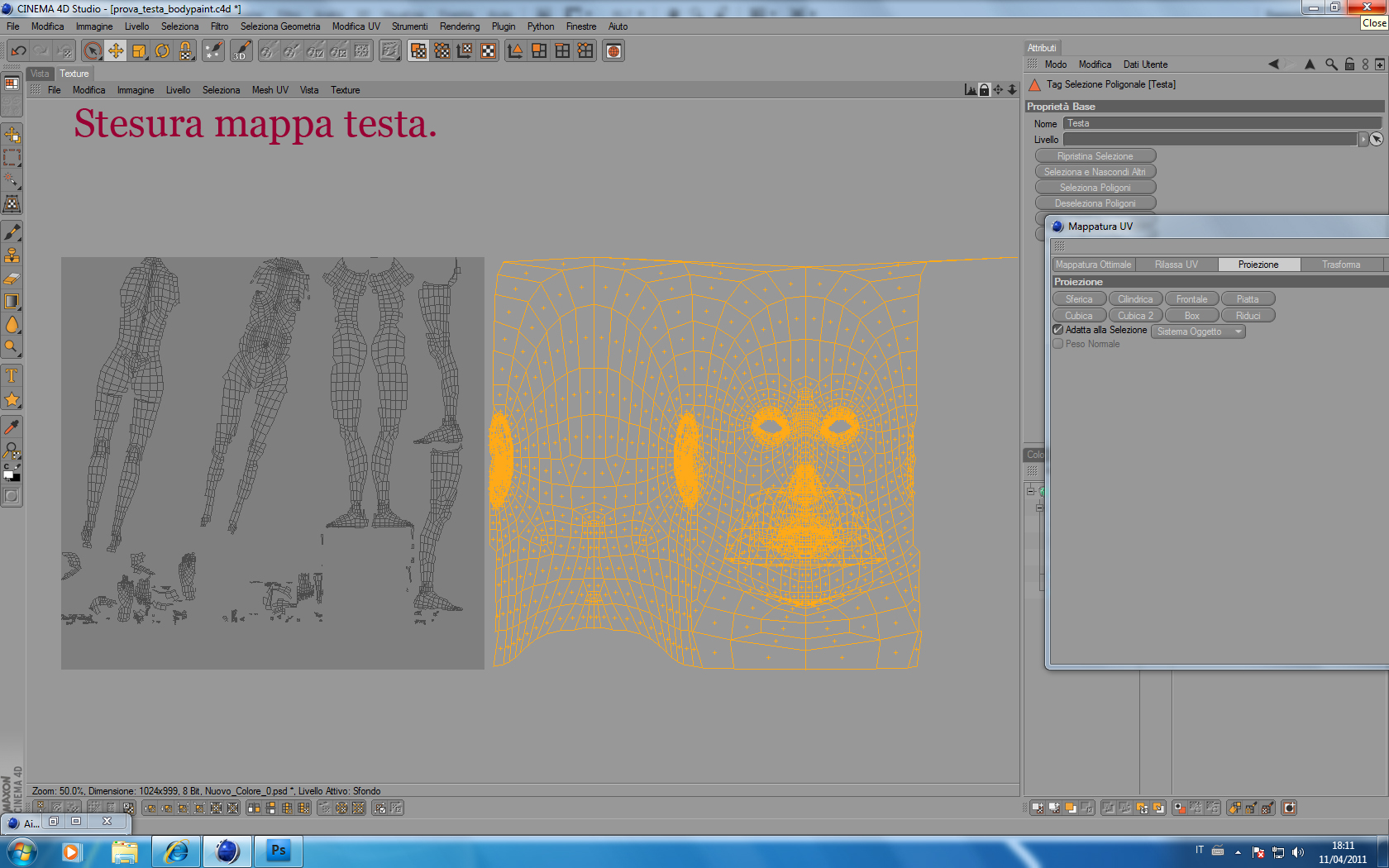Select the Text tool icon

[x=12, y=376]
